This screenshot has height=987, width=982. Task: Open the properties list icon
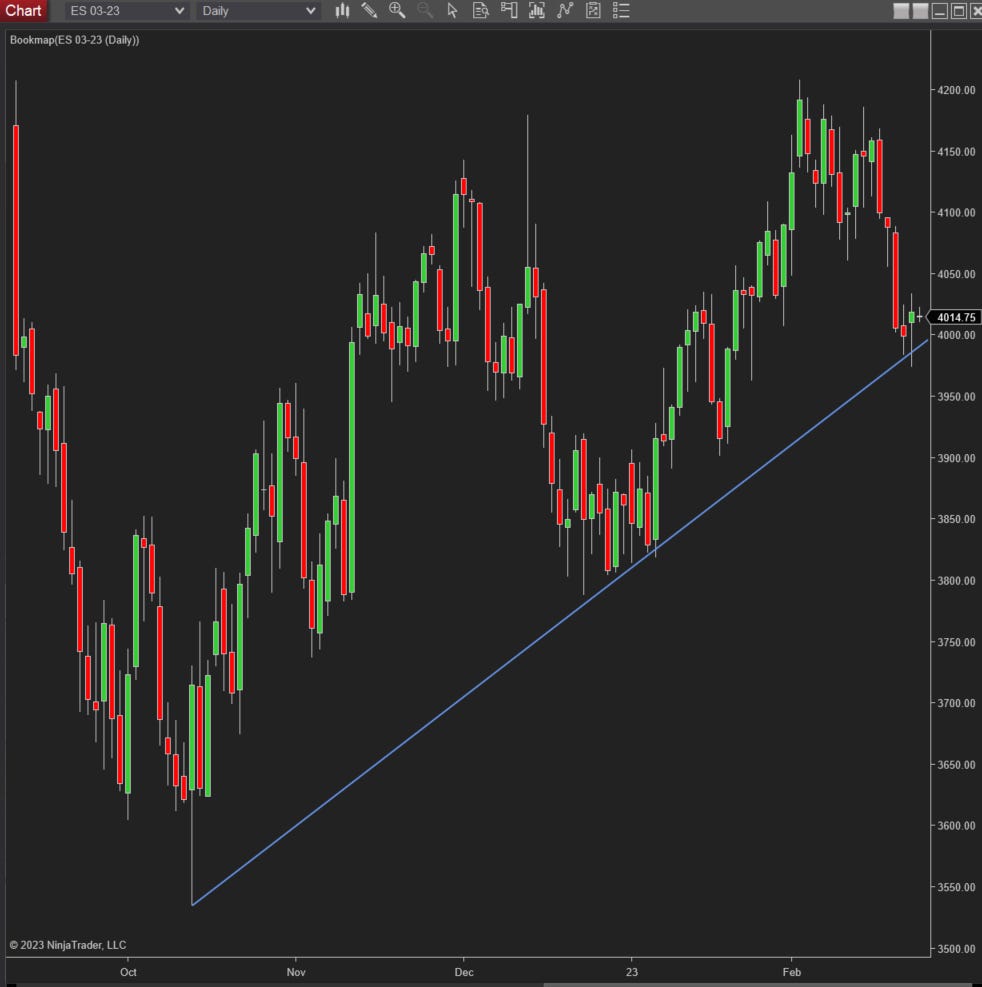[x=621, y=11]
